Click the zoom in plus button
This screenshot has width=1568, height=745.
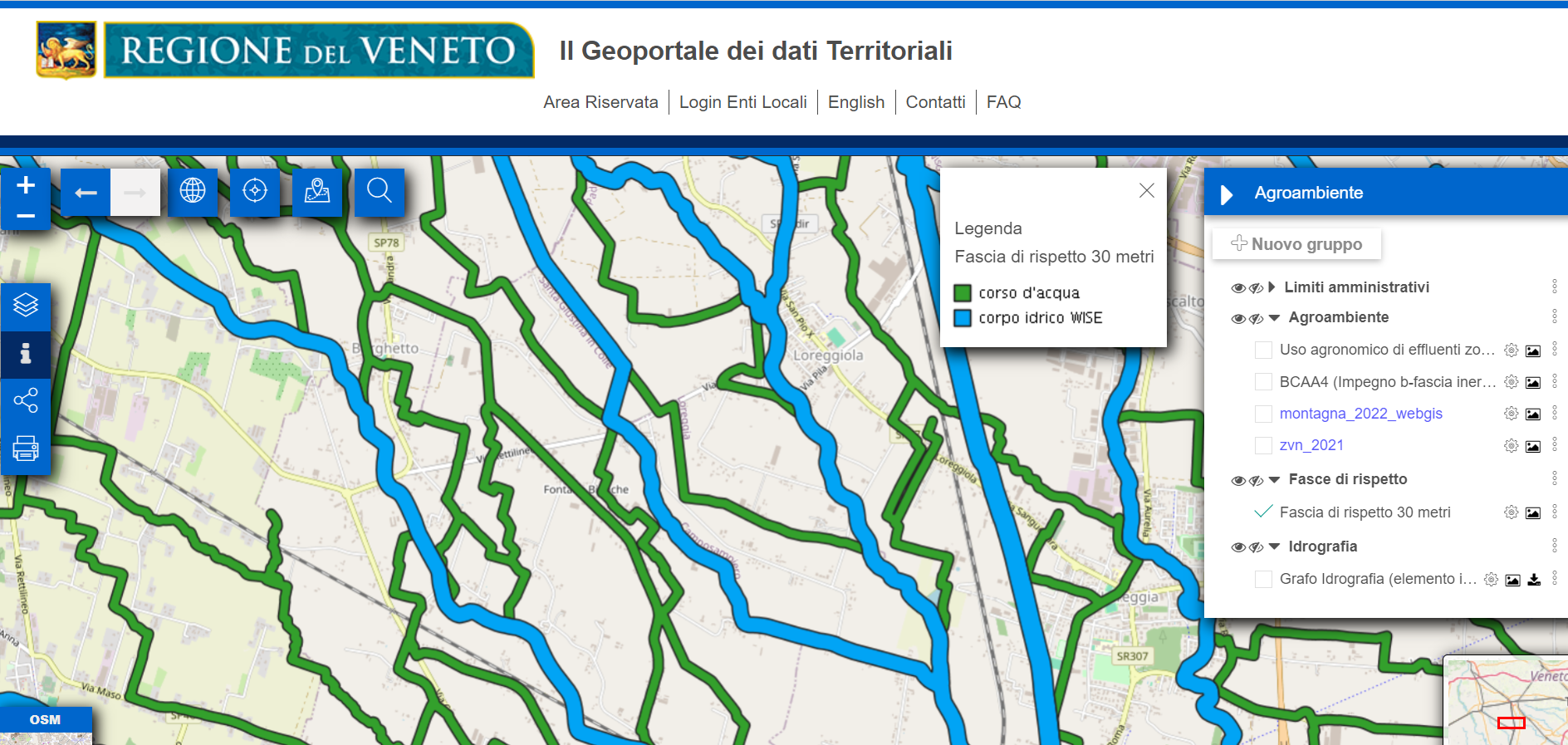[x=26, y=185]
